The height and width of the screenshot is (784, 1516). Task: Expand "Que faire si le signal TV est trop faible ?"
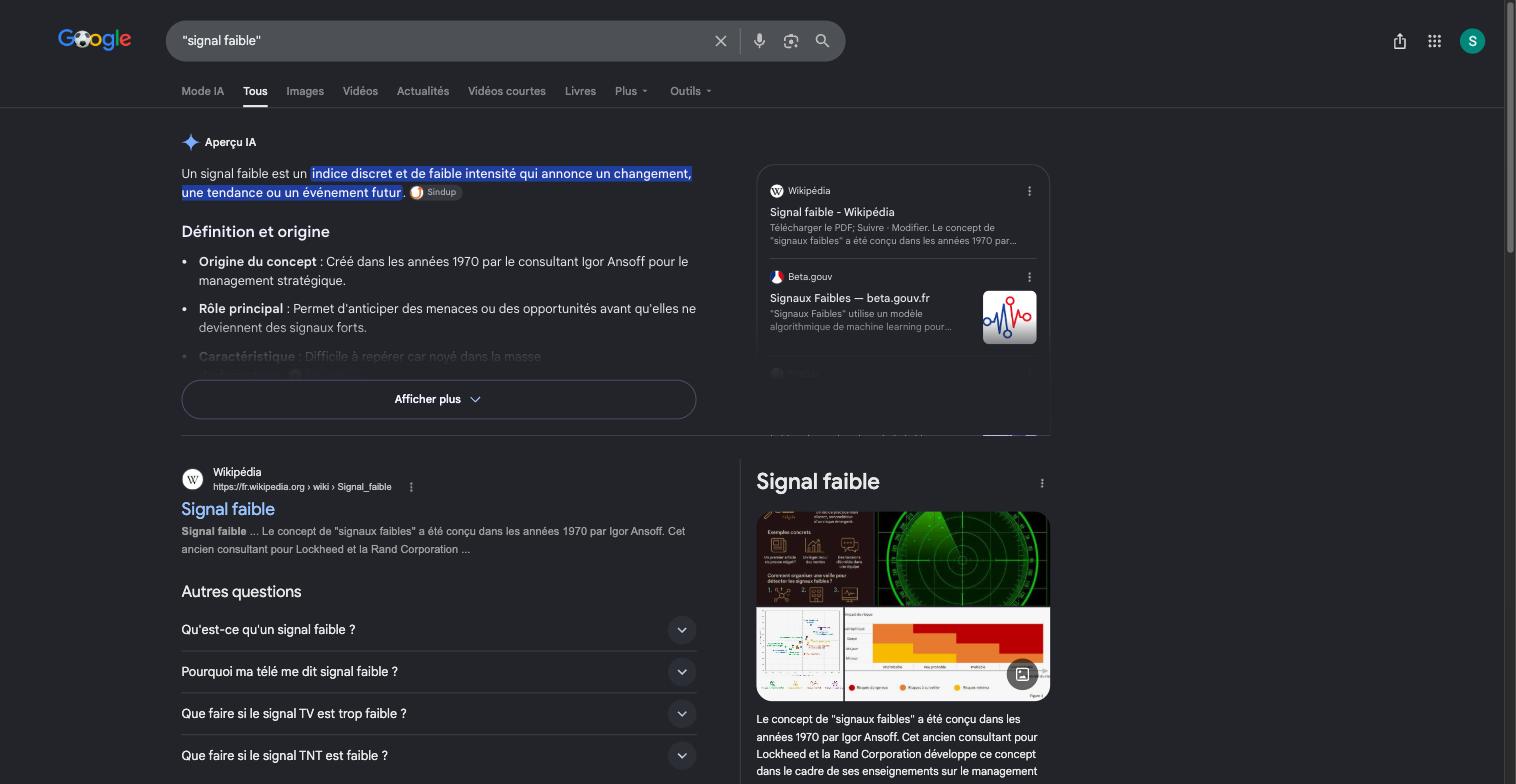point(439,714)
